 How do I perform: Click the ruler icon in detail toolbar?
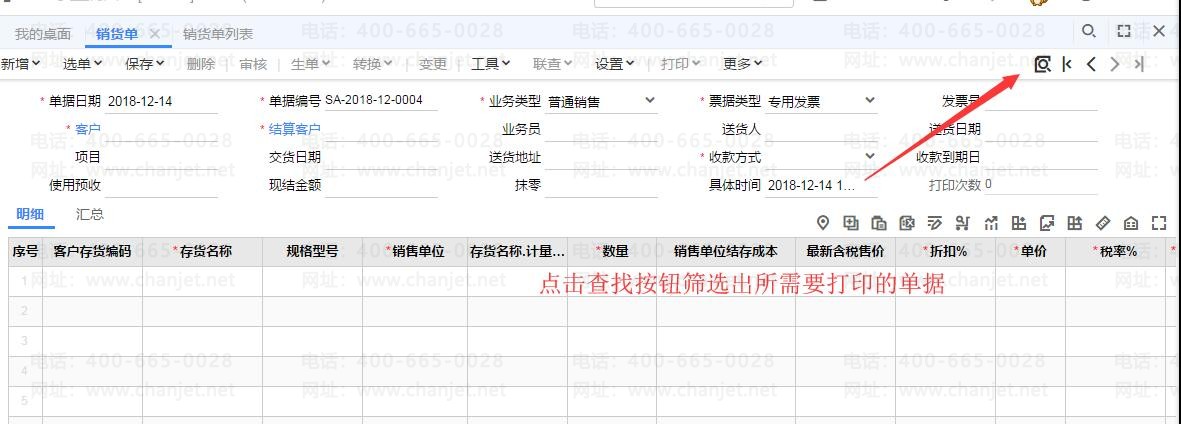pos(1103,222)
